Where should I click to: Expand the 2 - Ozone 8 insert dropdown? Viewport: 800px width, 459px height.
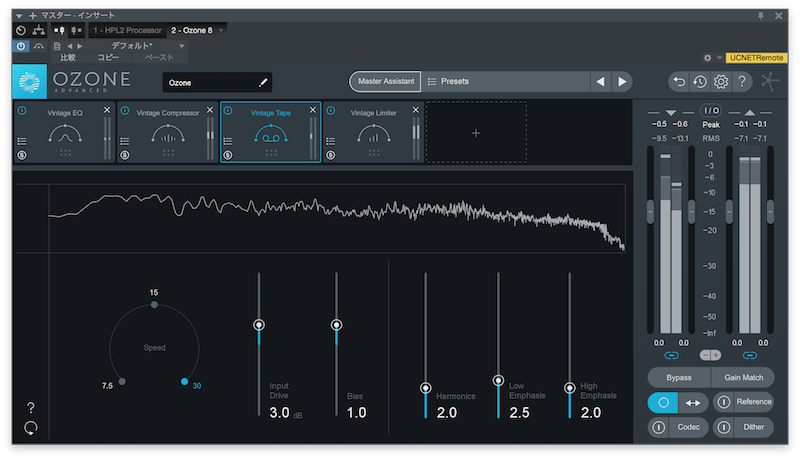click(221, 31)
